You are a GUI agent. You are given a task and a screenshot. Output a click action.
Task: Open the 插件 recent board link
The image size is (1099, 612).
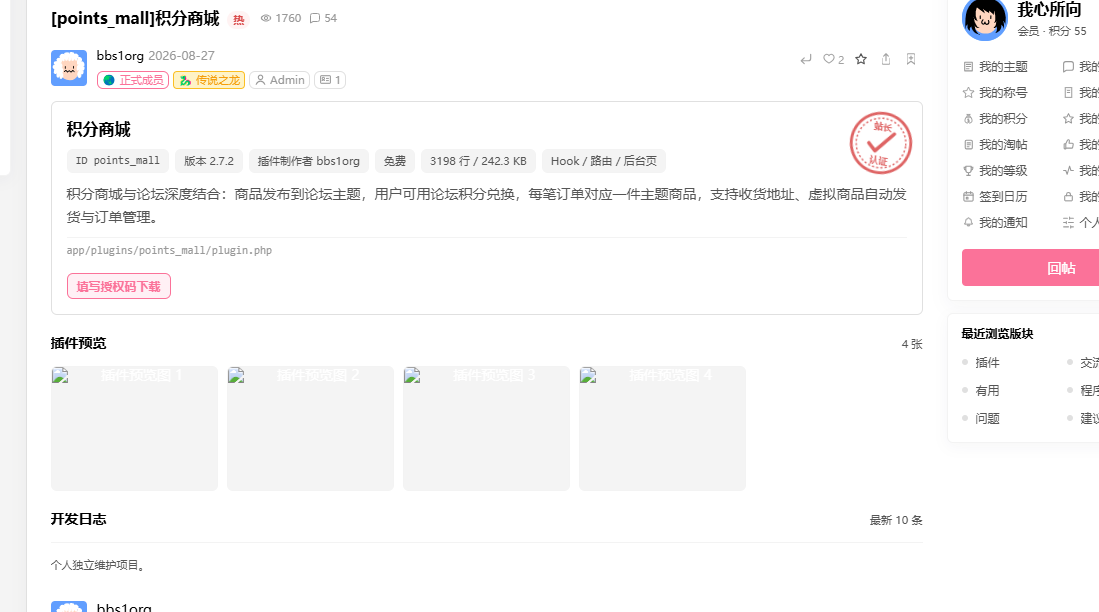coord(987,362)
